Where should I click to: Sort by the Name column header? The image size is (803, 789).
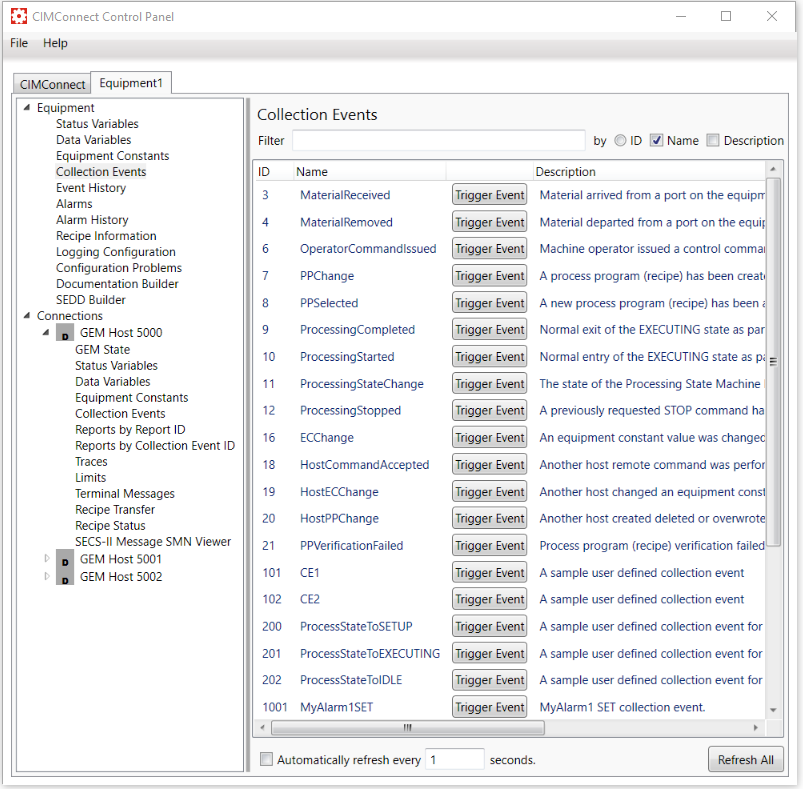369,172
